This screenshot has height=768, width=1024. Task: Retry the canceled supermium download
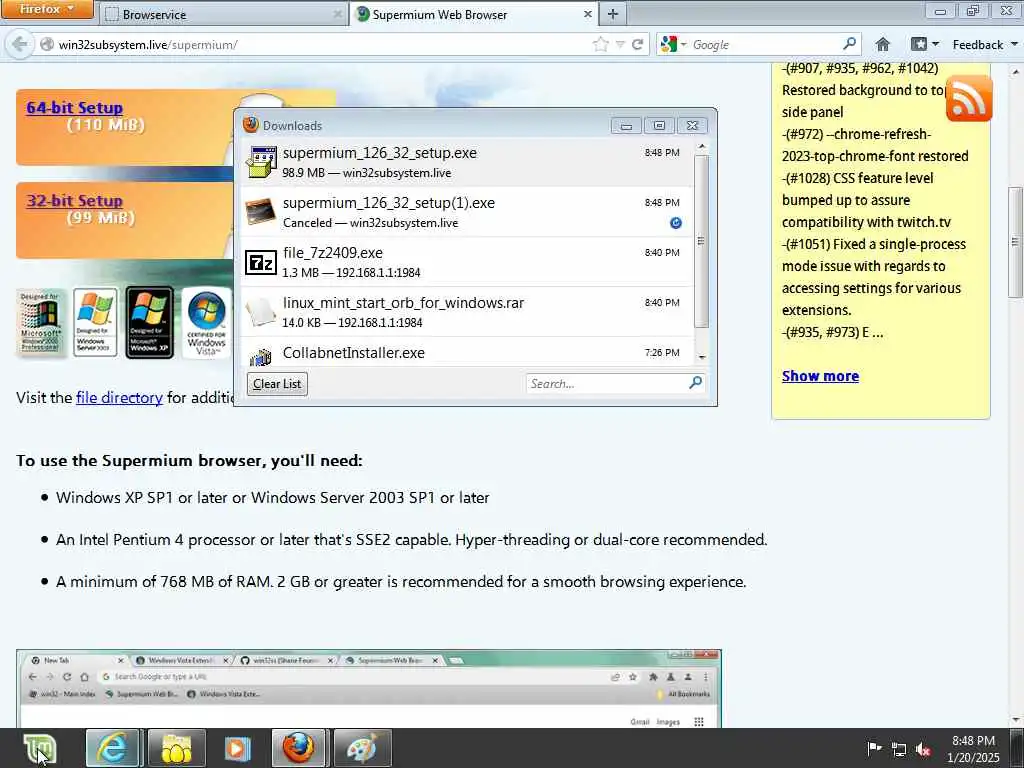[676, 223]
